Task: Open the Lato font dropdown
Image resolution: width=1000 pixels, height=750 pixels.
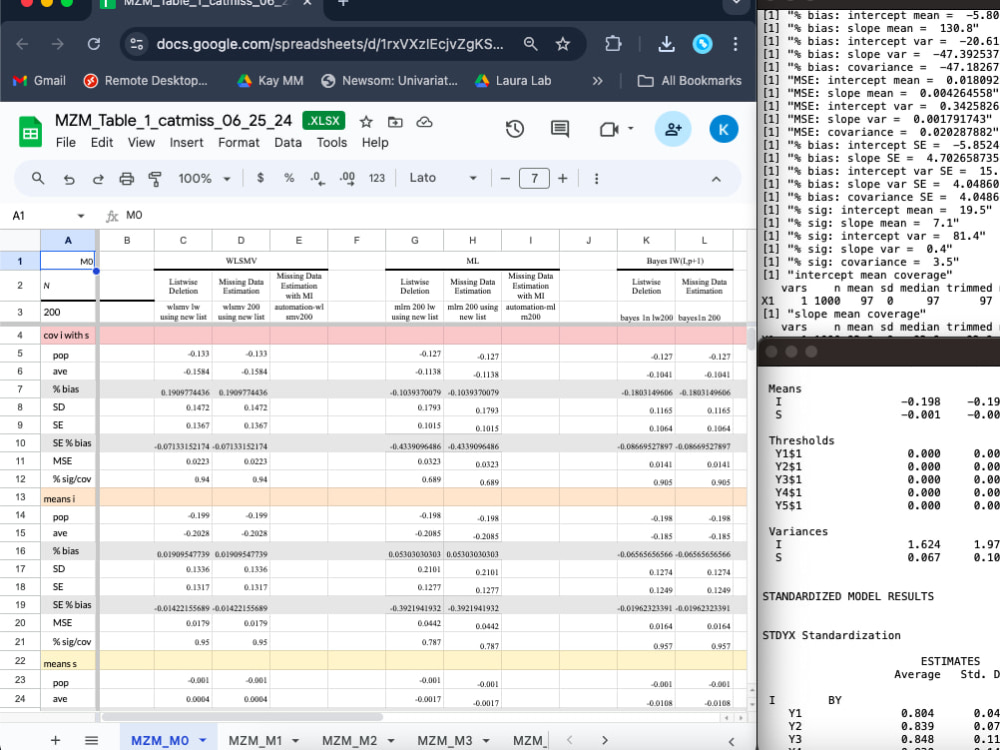Action: 443,178
